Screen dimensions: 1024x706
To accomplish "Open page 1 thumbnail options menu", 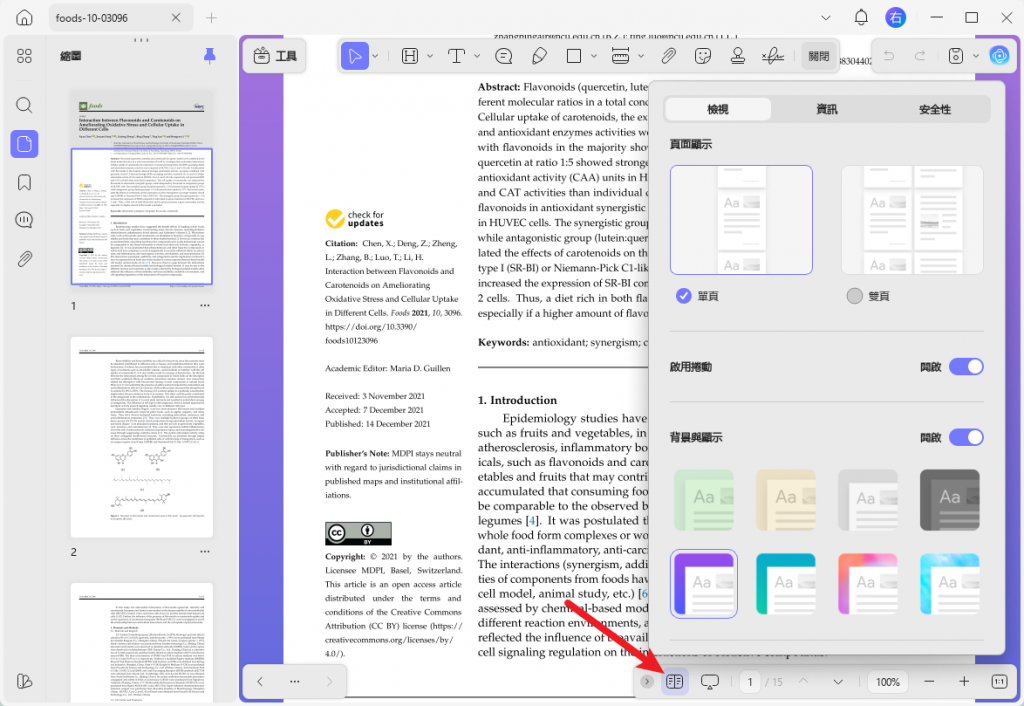I will pos(205,306).
